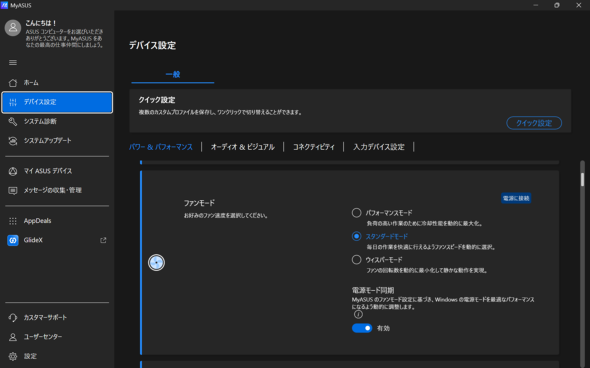Viewport: 590px width, 368px height.
Task: Open オーディオ & ビジュアル section tab
Action: (243, 147)
